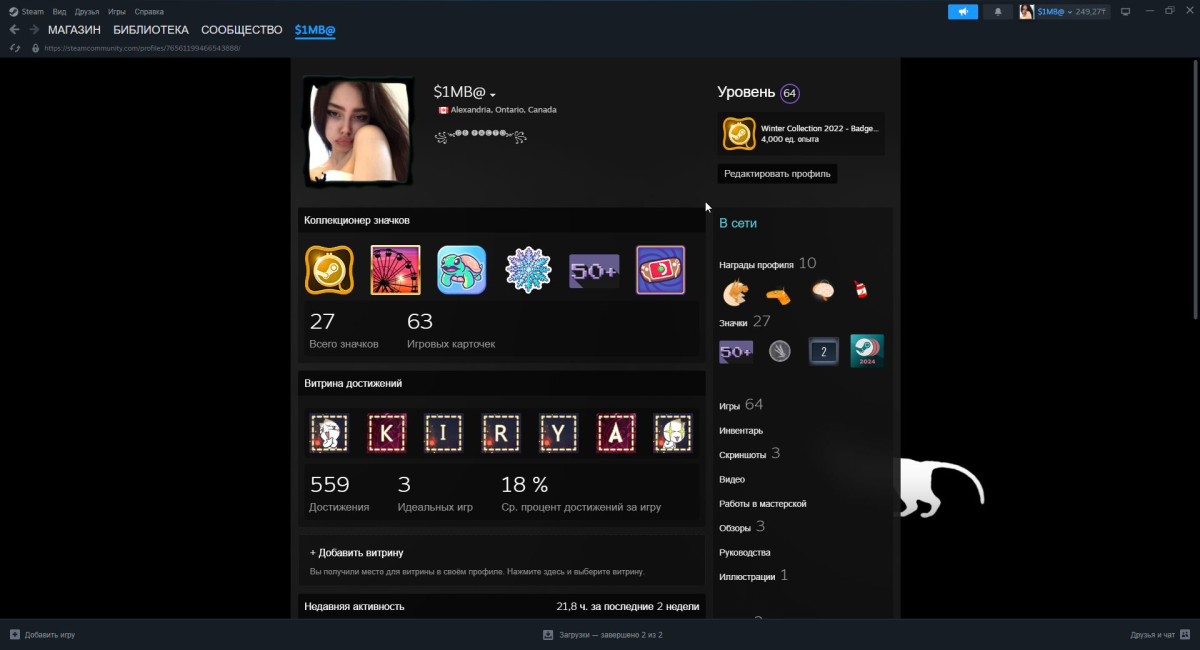Open Инвентарь link
1200x650 pixels.
pyautogui.click(x=741, y=431)
